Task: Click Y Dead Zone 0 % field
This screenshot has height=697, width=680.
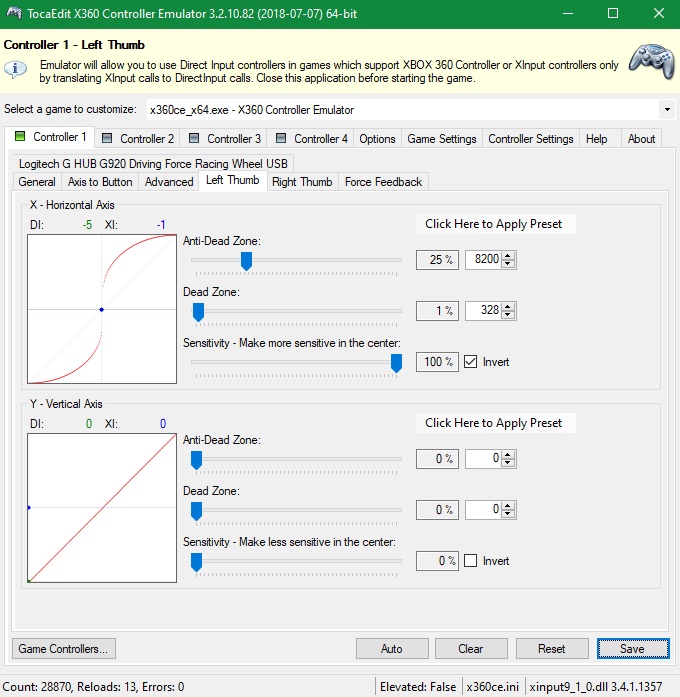Action: pos(437,510)
